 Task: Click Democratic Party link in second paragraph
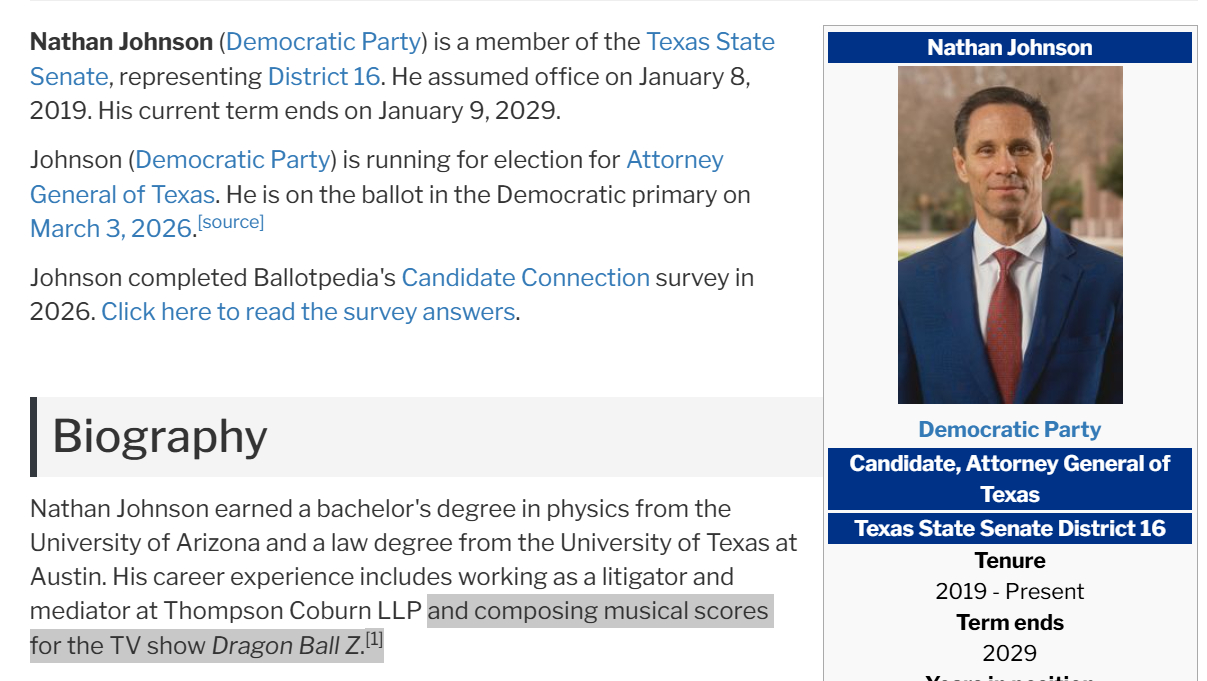pyautogui.click(x=232, y=160)
